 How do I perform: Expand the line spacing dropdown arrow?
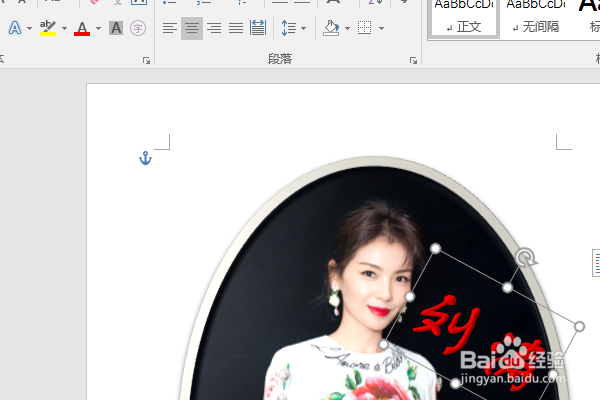[x=303, y=28]
